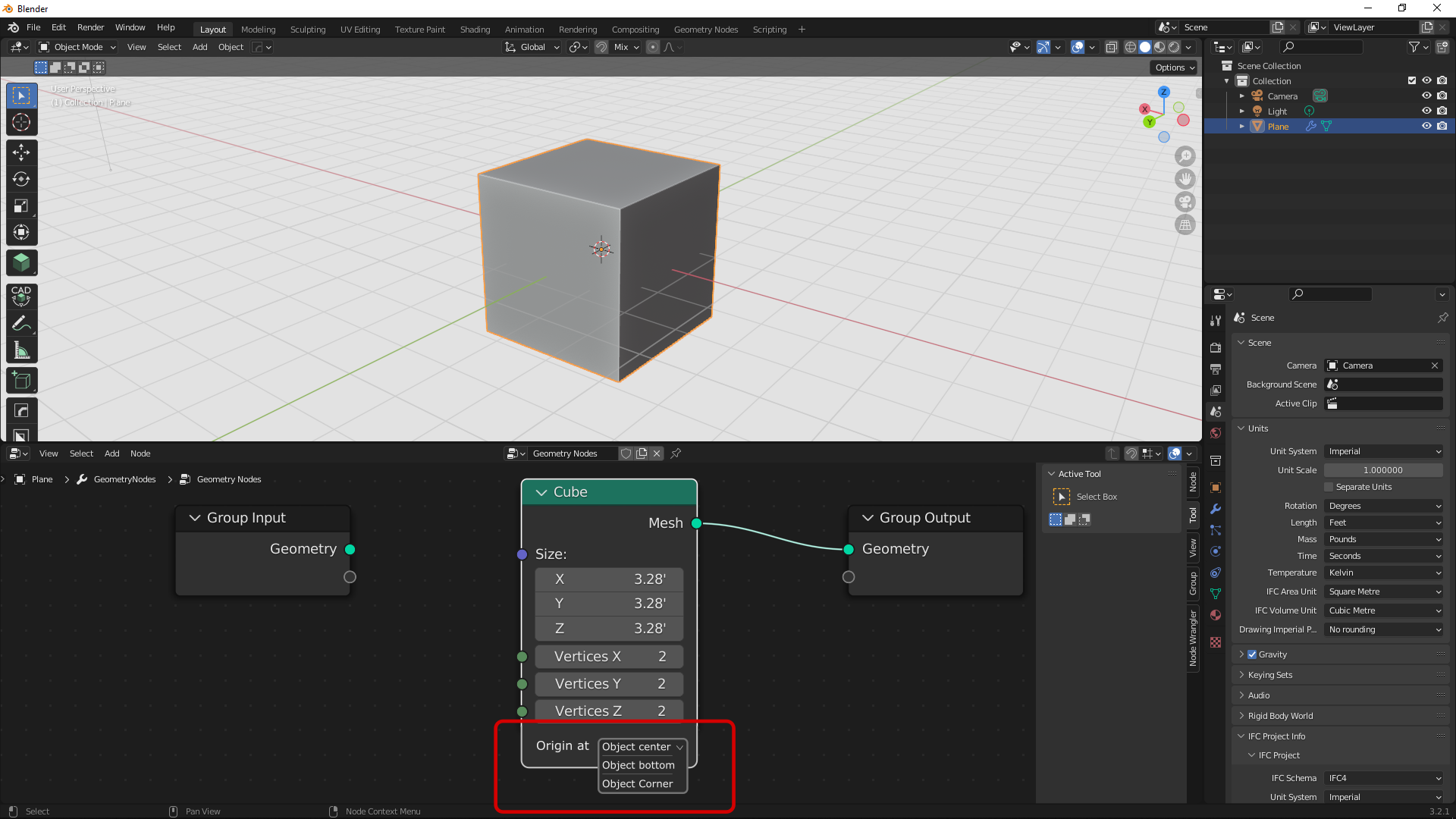Viewport: 1456px width, 819px height.
Task: Click the Vertices X value field
Action: click(609, 657)
